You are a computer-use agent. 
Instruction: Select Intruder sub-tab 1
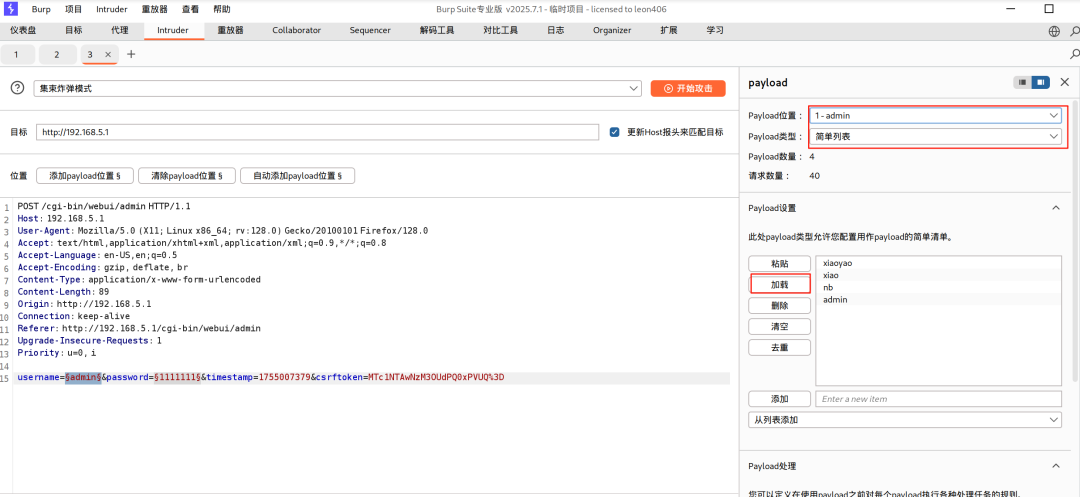(16, 54)
